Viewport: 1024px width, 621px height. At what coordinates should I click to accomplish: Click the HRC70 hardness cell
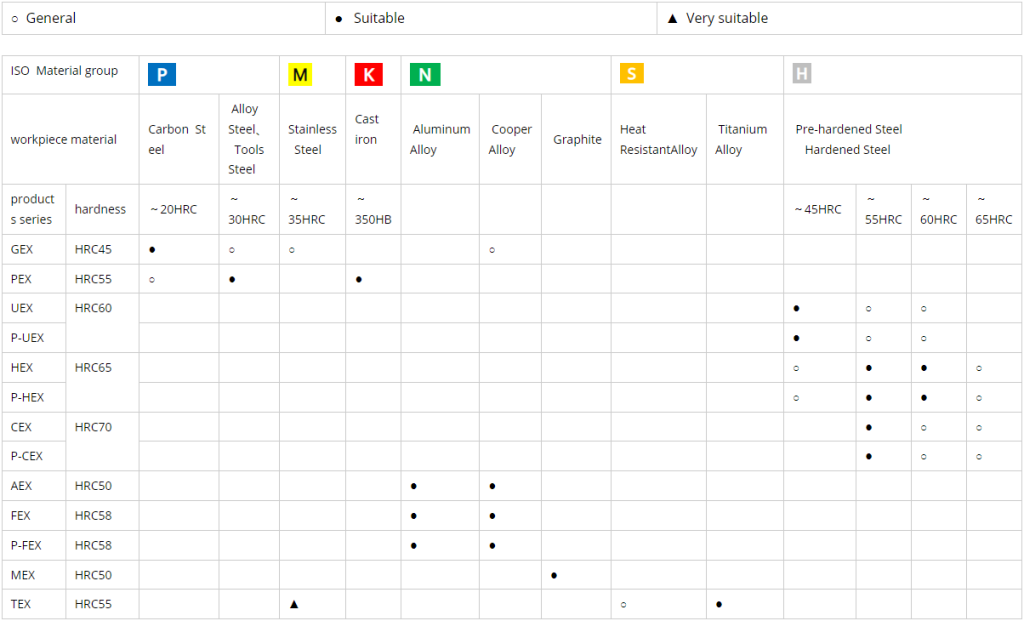coord(93,427)
